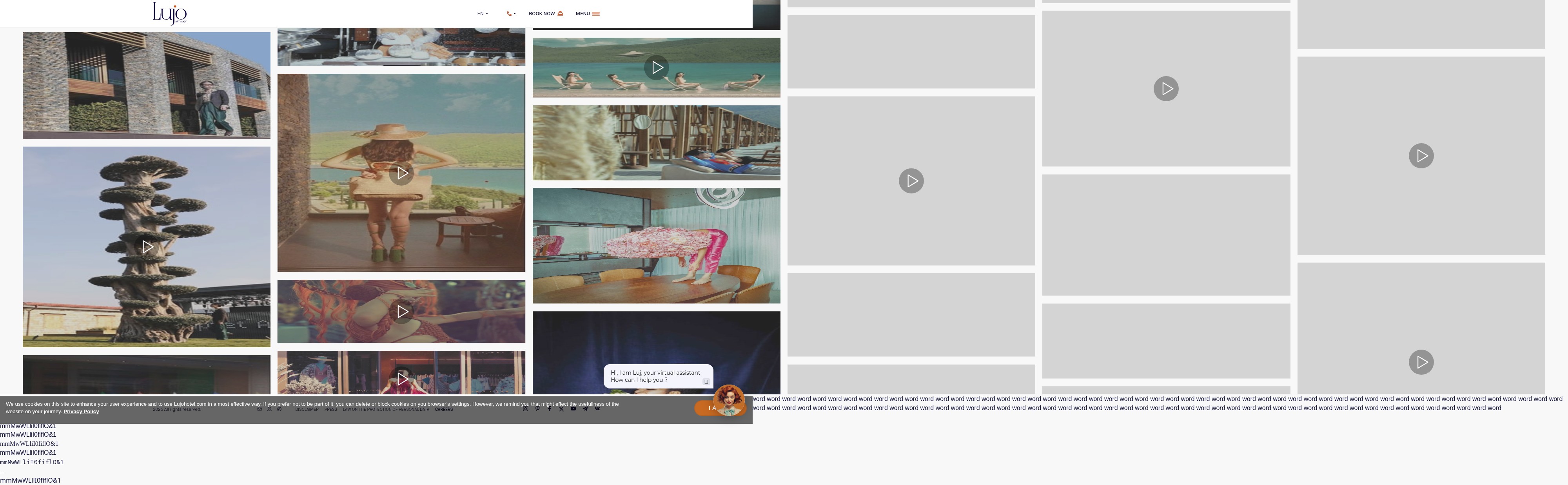Play the lower grey video in sixth column
The image size is (1568, 485).
[1421, 362]
